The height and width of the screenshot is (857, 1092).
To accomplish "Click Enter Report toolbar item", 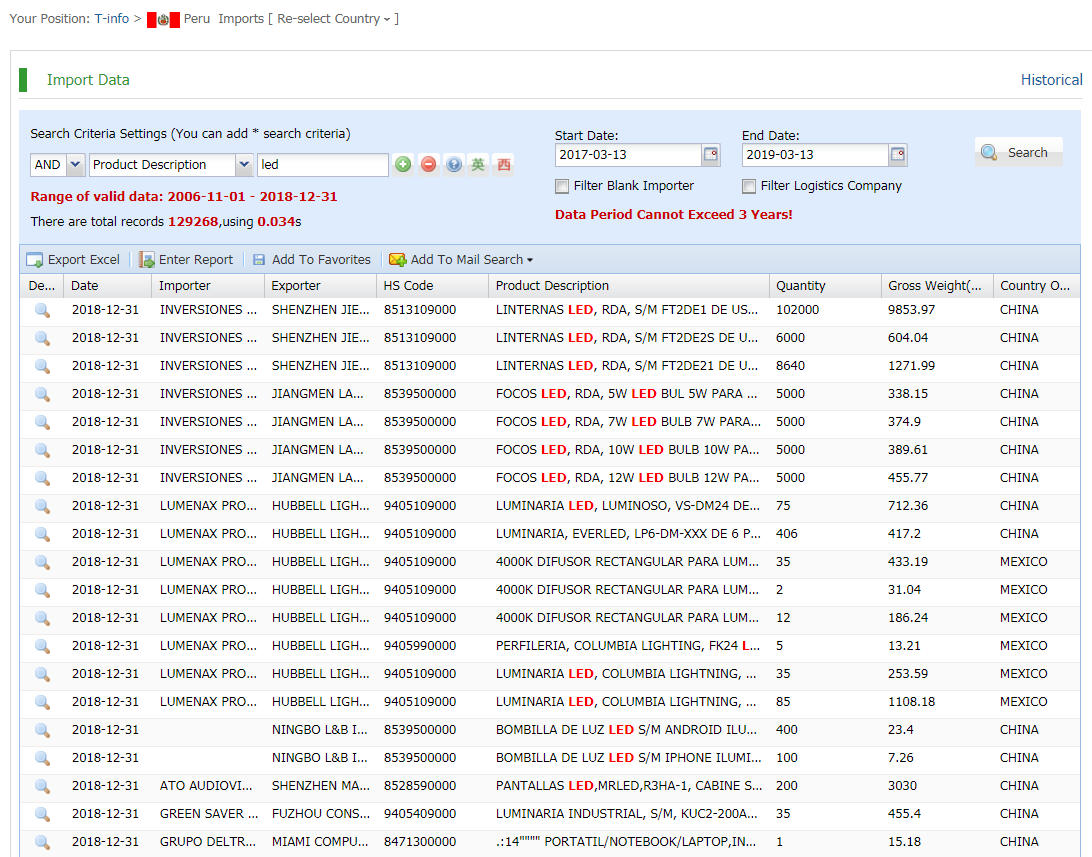I will pos(186,260).
